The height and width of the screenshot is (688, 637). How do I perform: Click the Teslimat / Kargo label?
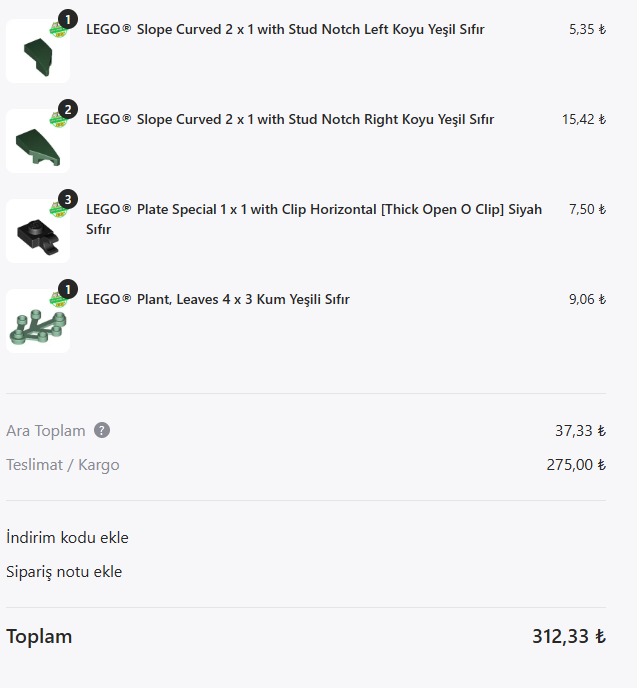(63, 465)
